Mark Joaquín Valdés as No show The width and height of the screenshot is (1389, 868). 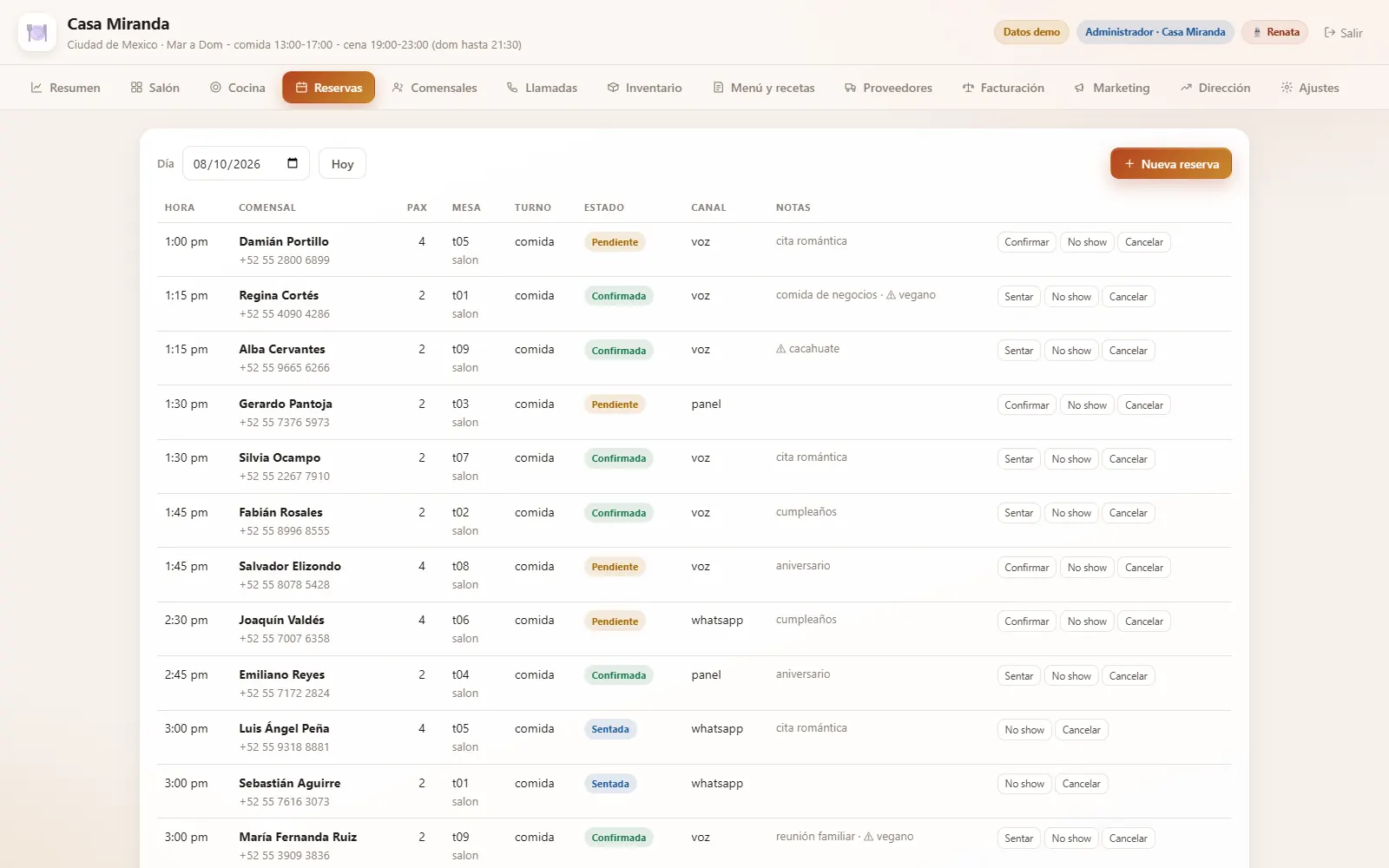click(1087, 621)
